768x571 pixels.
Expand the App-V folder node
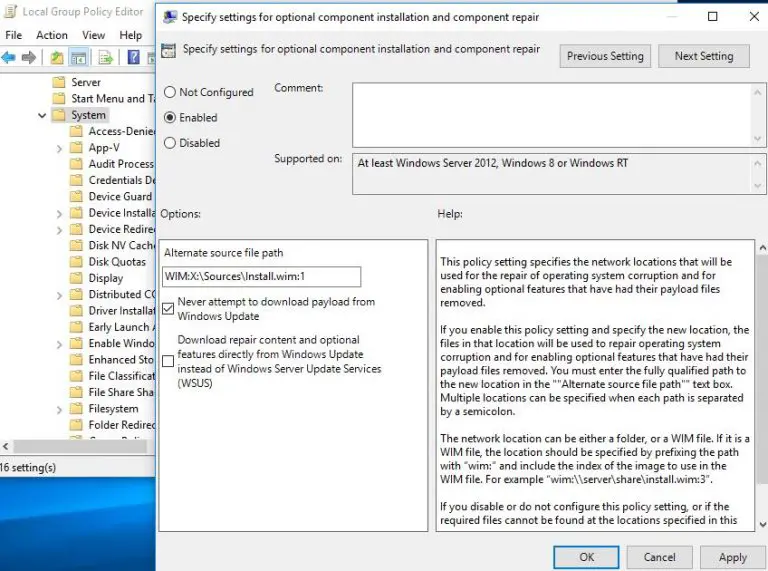pos(62,148)
